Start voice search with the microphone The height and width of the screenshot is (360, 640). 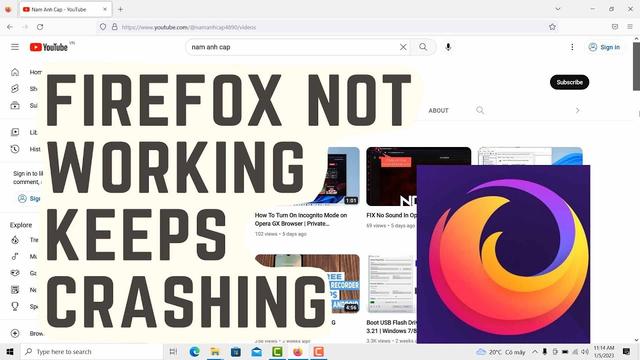click(448, 47)
